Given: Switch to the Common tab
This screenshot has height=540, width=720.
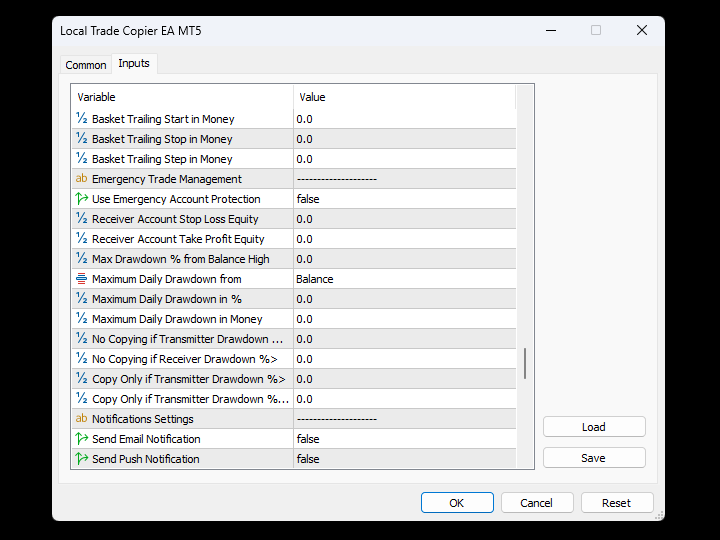Looking at the screenshot, I should [x=86, y=65].
